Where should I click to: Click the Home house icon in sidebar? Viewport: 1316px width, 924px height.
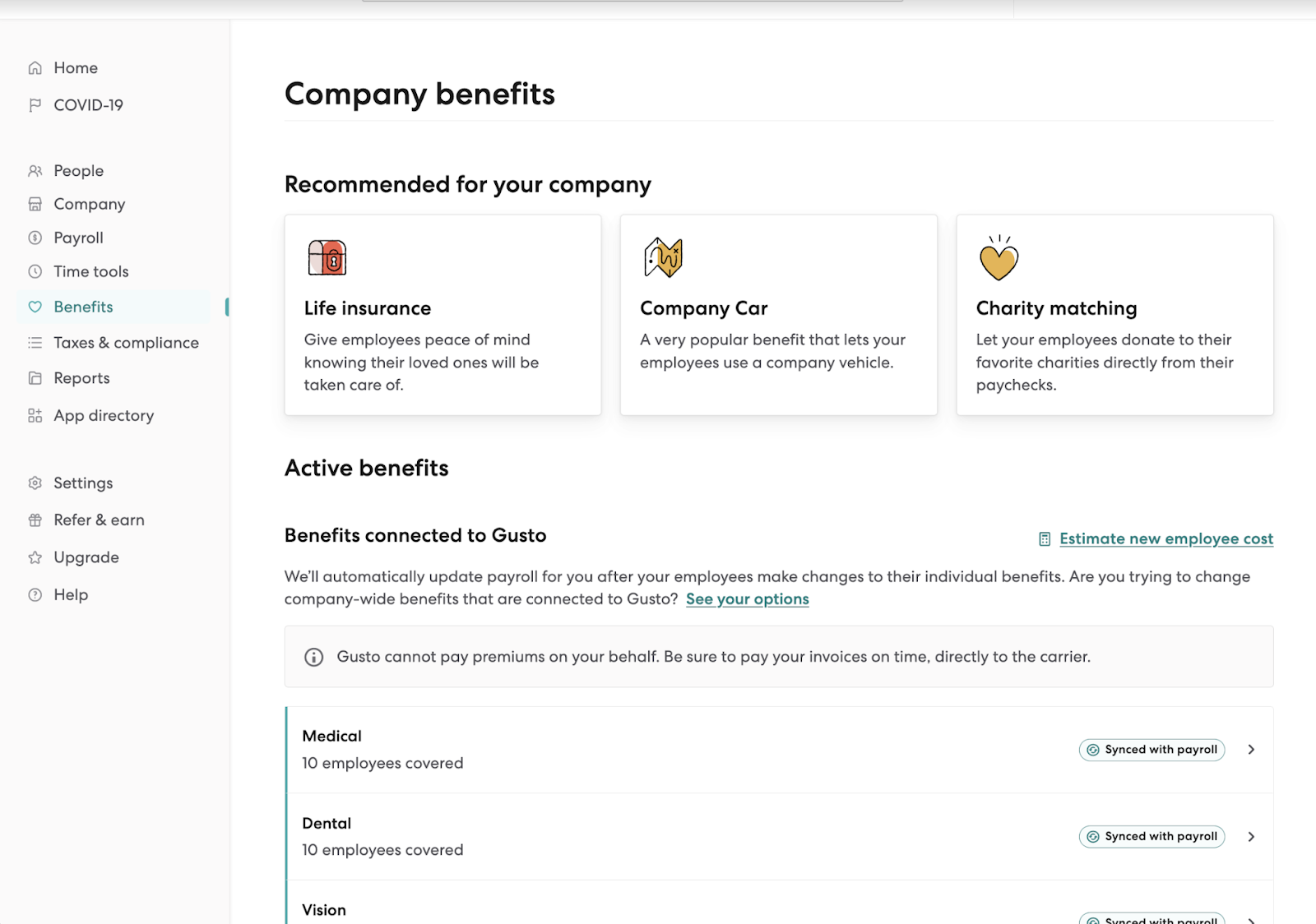coord(35,68)
